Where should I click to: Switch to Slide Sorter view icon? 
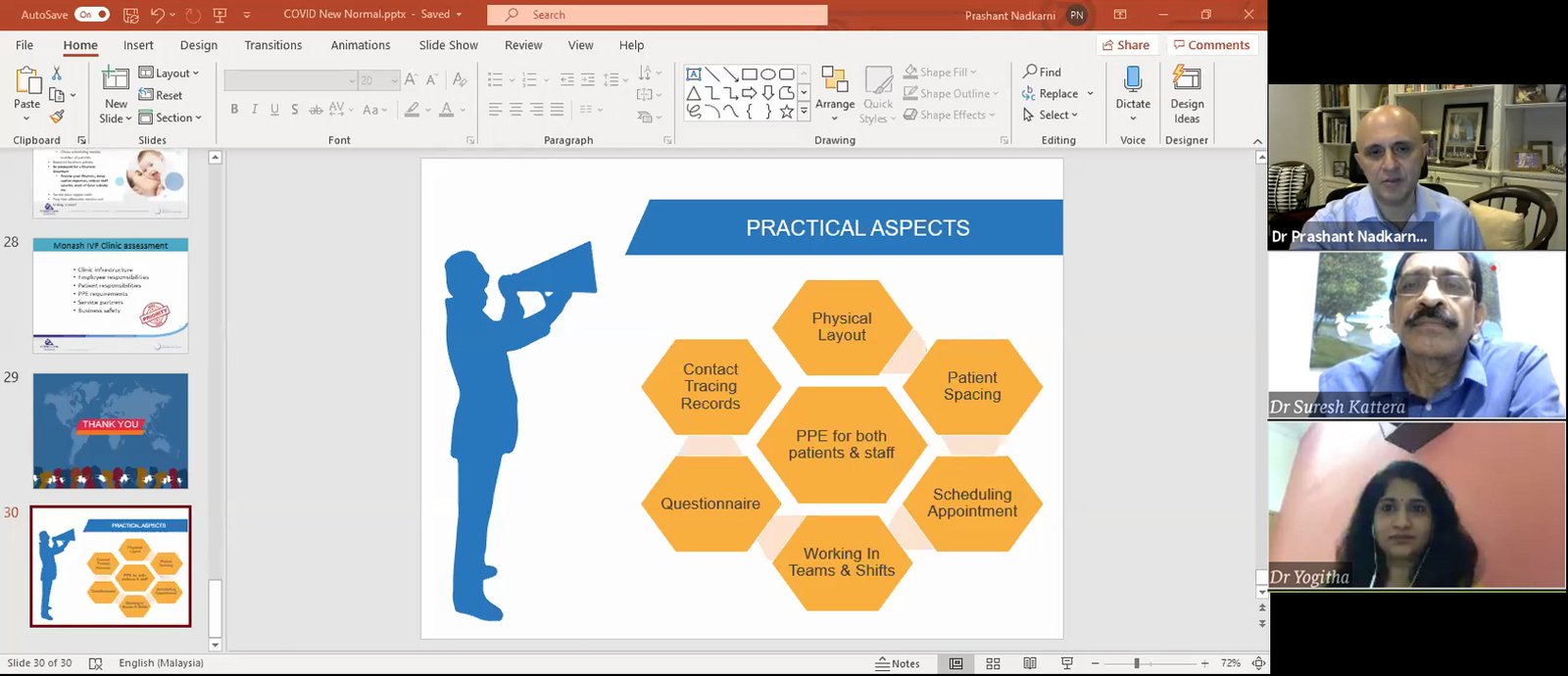[x=993, y=663]
